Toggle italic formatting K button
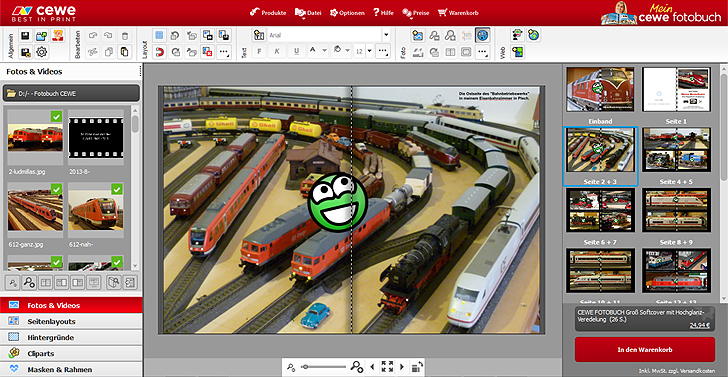The width and height of the screenshot is (728, 377). pos(277,51)
